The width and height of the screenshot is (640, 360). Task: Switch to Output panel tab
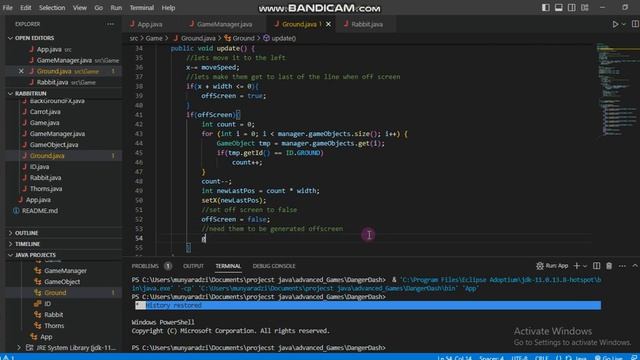click(193, 266)
